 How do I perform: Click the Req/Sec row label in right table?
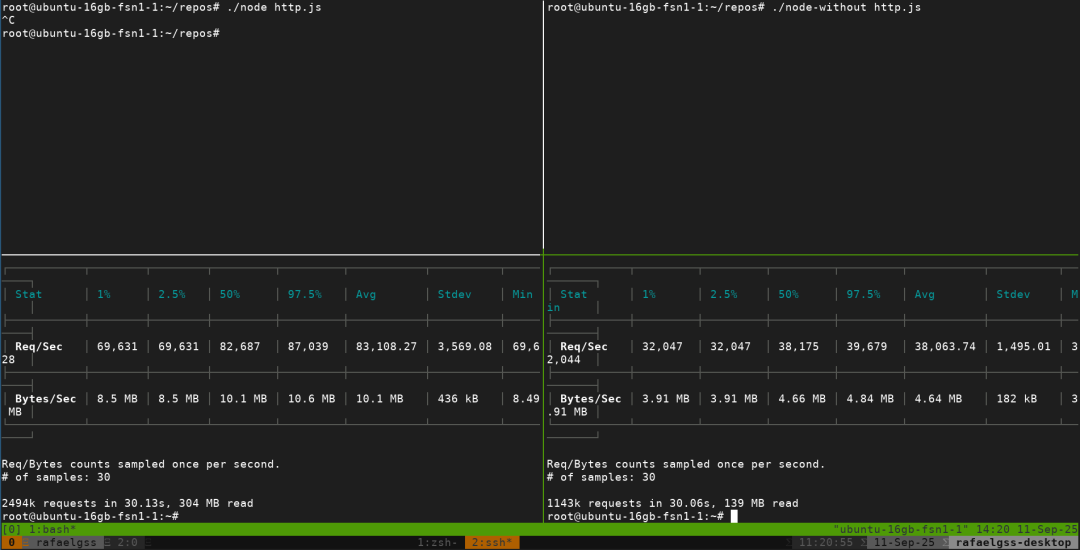click(x=584, y=346)
